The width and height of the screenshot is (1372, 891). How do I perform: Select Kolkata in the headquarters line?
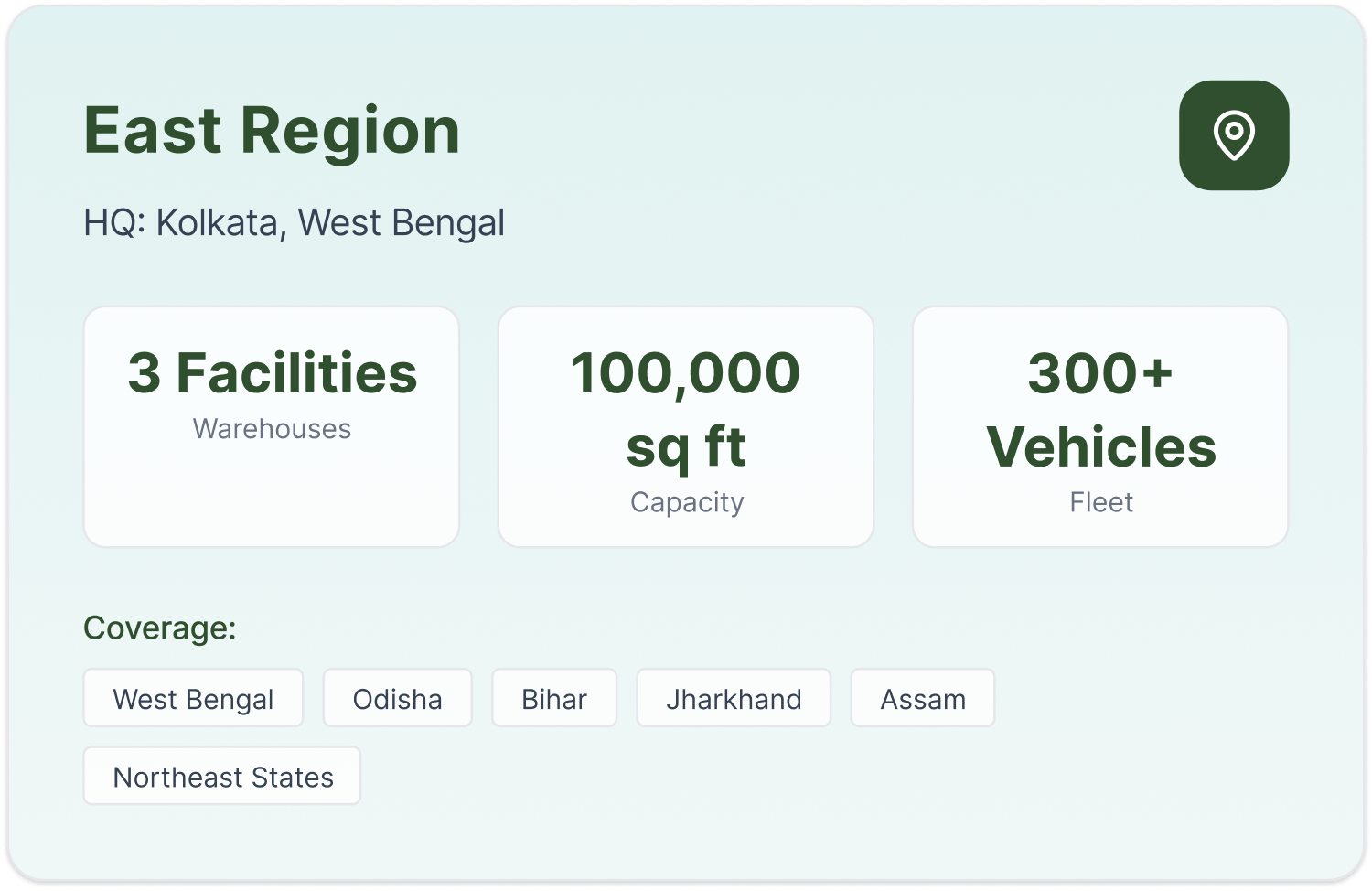[x=218, y=222]
